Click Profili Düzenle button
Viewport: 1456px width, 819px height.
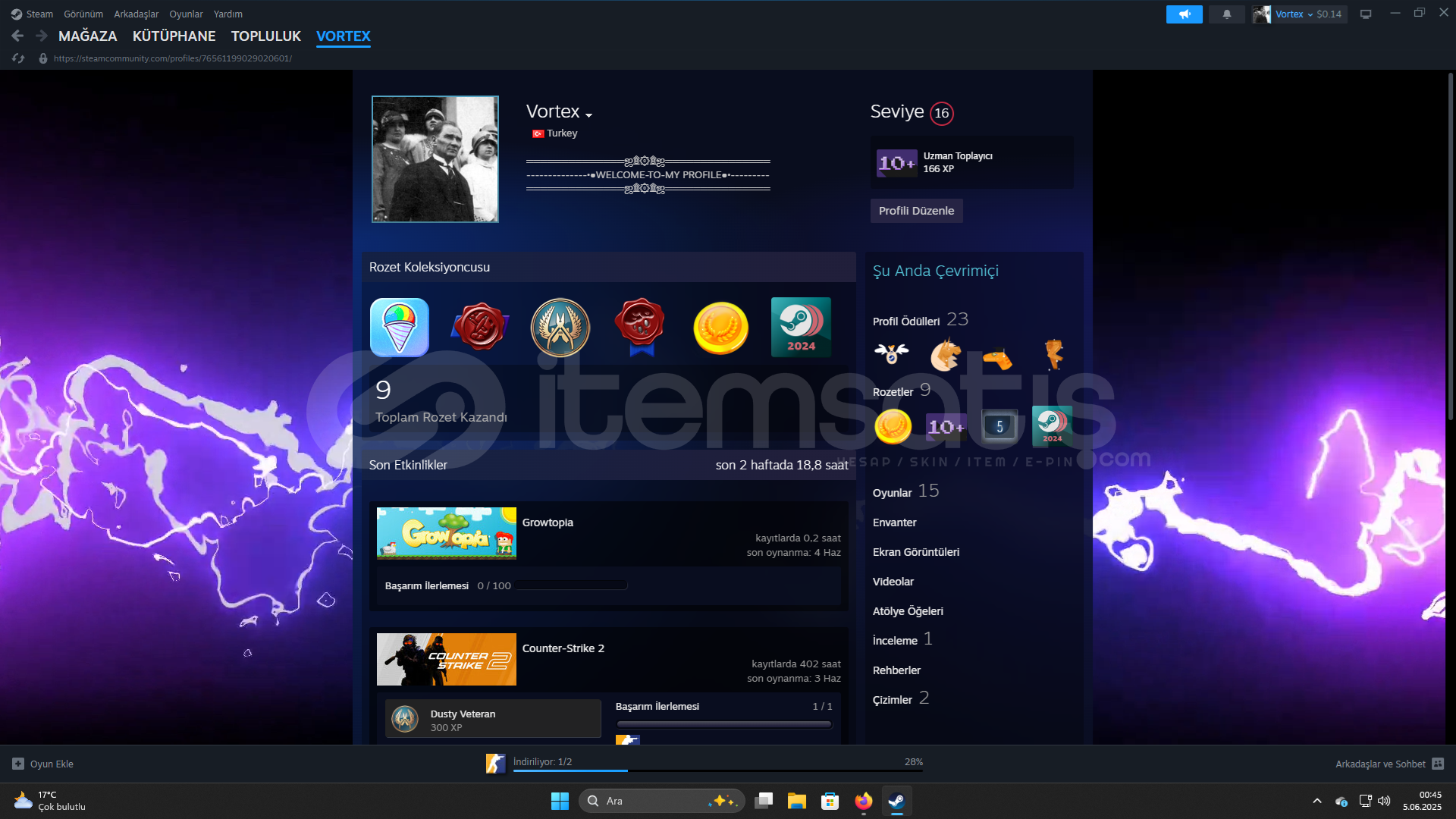click(916, 211)
